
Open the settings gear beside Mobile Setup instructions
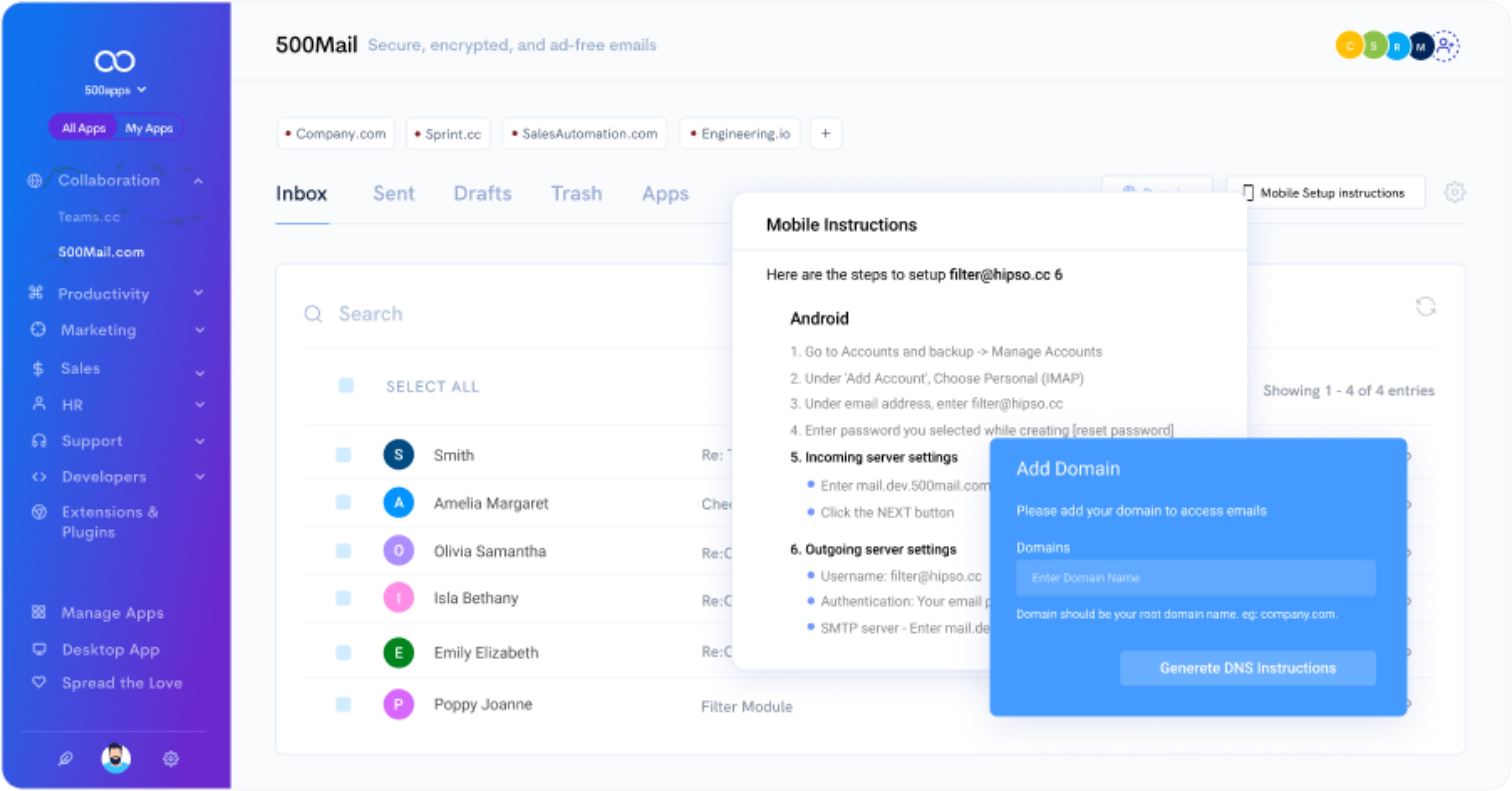[x=1454, y=192]
